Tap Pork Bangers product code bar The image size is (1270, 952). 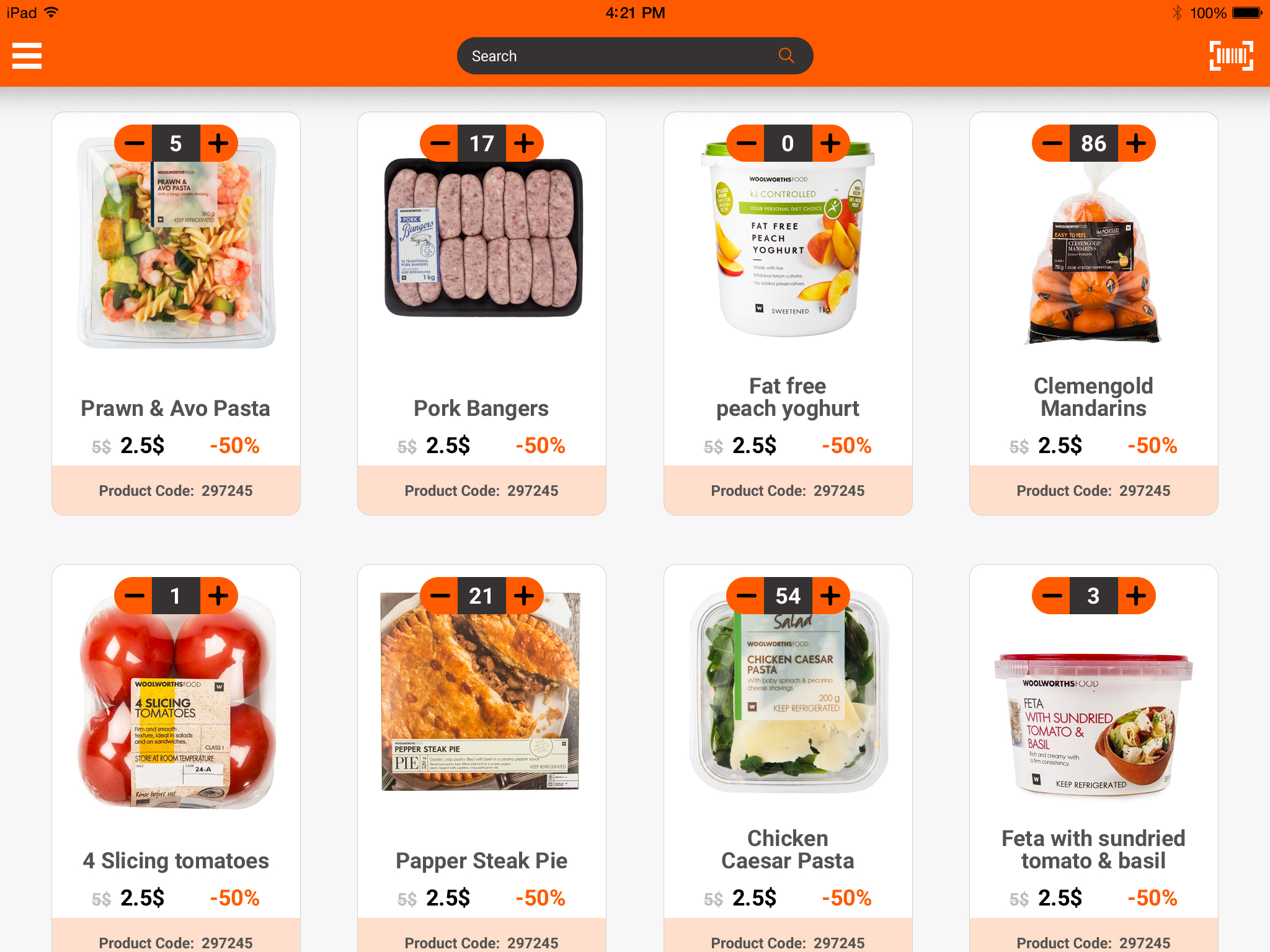click(x=482, y=490)
